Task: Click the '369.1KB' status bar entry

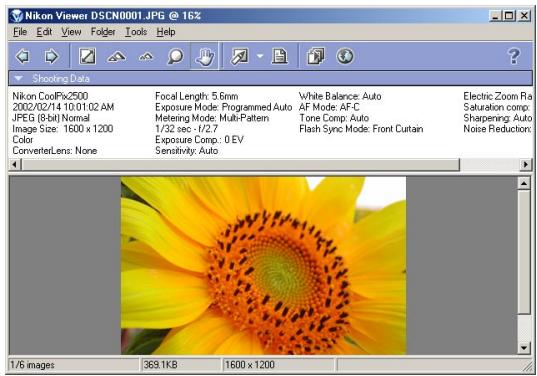Action: coord(160,365)
